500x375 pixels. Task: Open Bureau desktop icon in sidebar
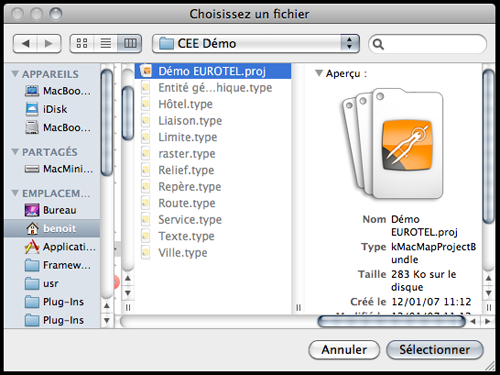point(32,210)
